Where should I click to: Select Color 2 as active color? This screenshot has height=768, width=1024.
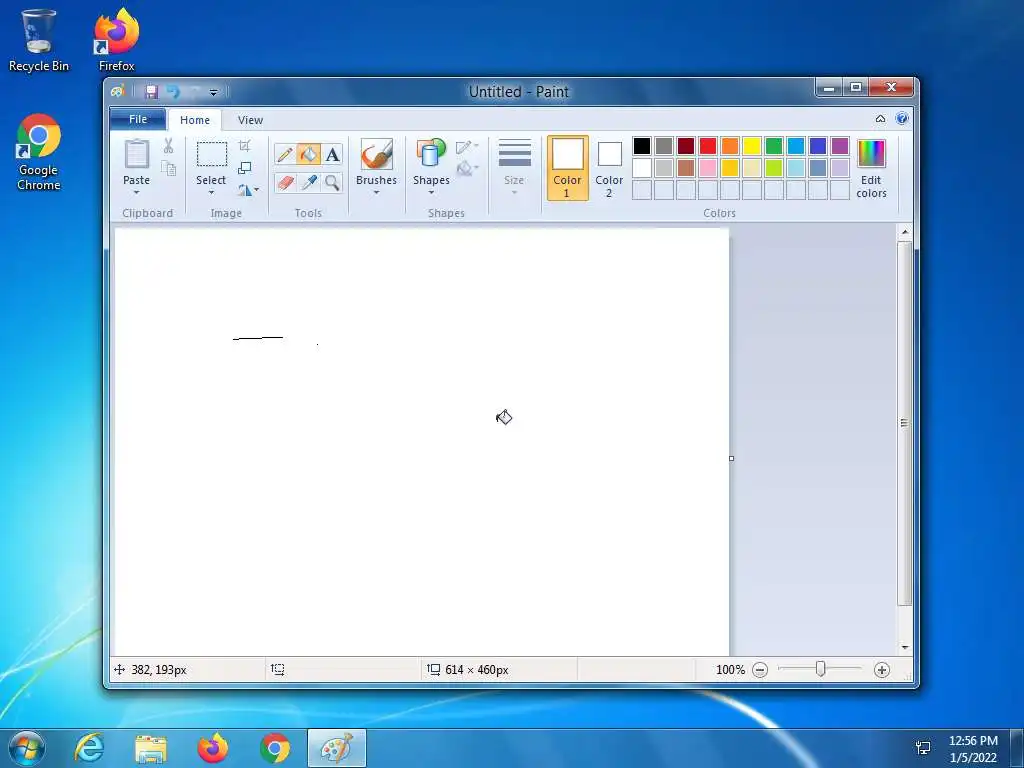pos(609,168)
